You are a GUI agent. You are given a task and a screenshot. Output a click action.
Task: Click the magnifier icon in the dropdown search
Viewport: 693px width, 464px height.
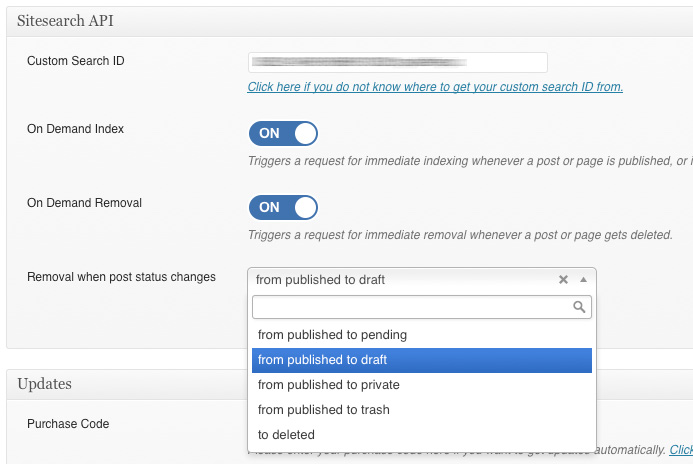point(579,308)
